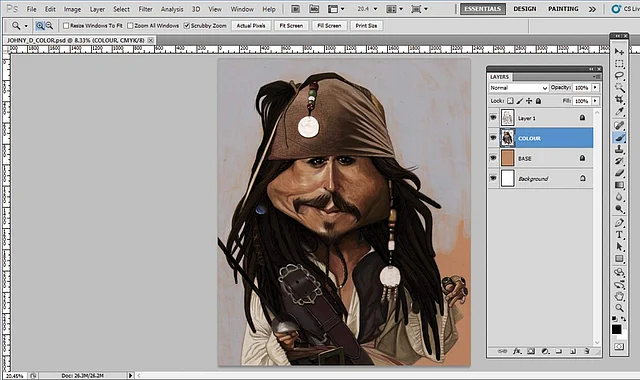The height and width of the screenshot is (380, 640).
Task: Select the Zoom tool in the toolbox
Action: (619, 308)
